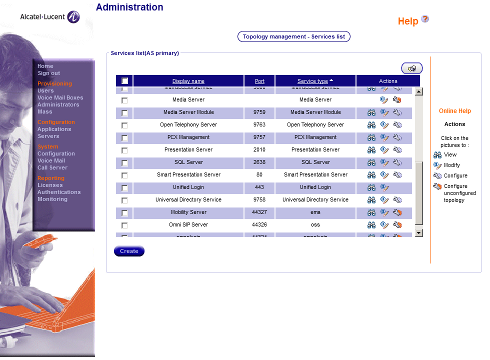490x360 pixels.
Task: View the Unified Login service
Action: pyautogui.click(x=371, y=188)
